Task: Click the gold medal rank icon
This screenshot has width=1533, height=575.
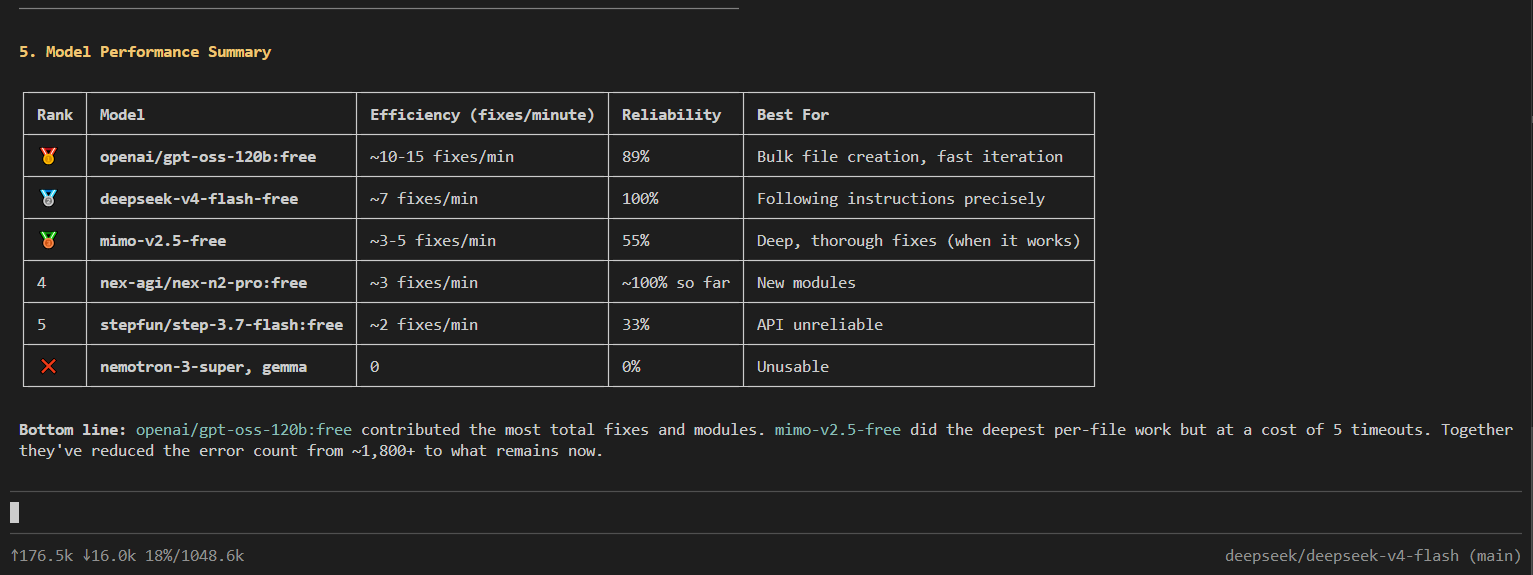Action: (x=47, y=156)
